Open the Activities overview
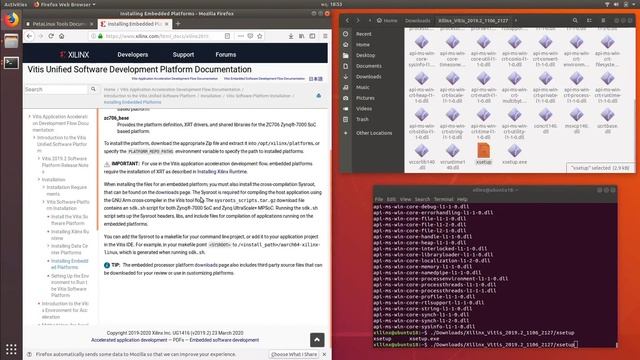The height and width of the screenshot is (360, 640). (15, 4)
